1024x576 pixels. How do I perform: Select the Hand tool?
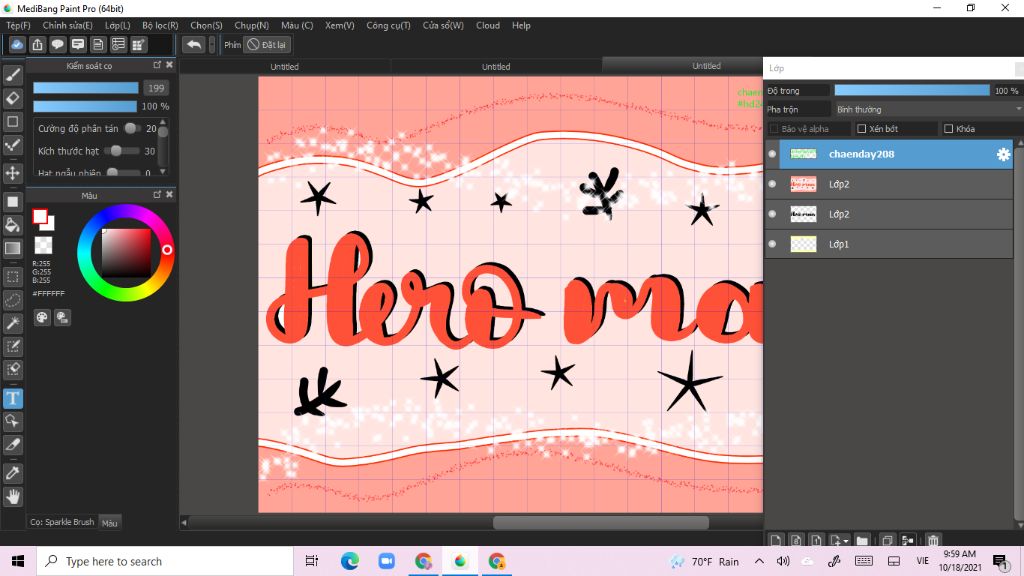12,497
